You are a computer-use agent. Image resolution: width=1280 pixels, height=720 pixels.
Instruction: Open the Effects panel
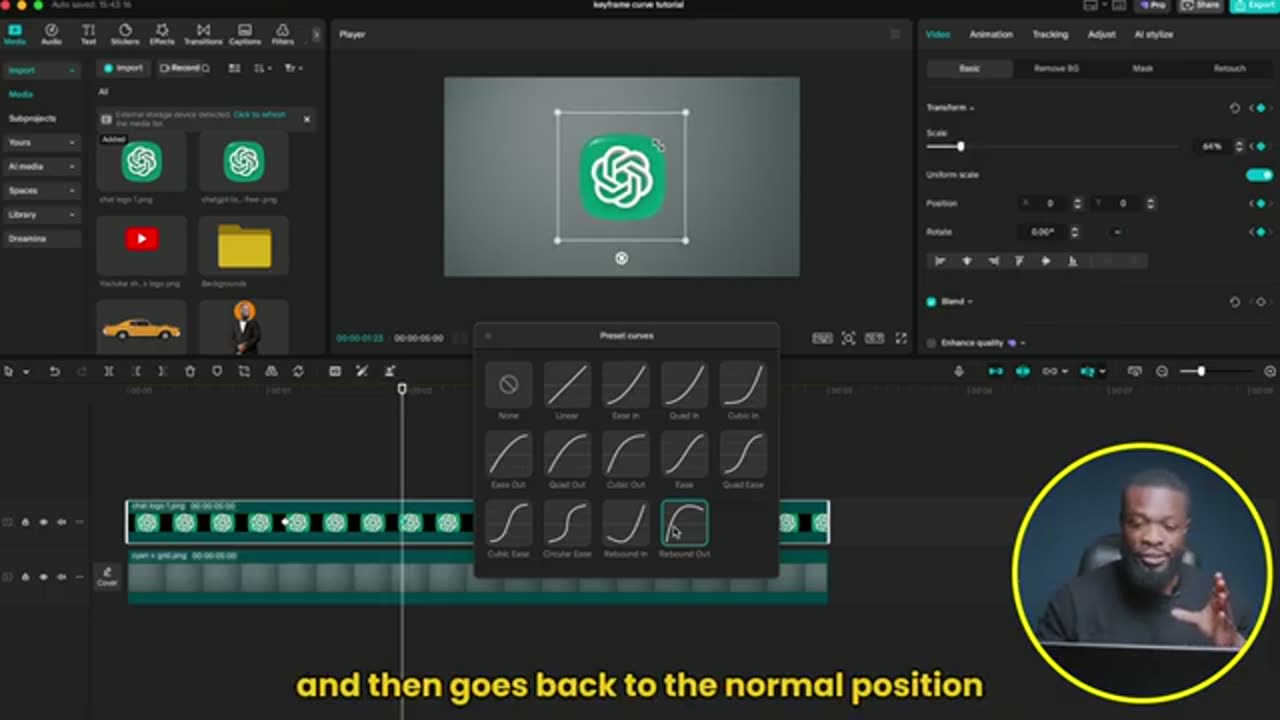click(x=162, y=34)
